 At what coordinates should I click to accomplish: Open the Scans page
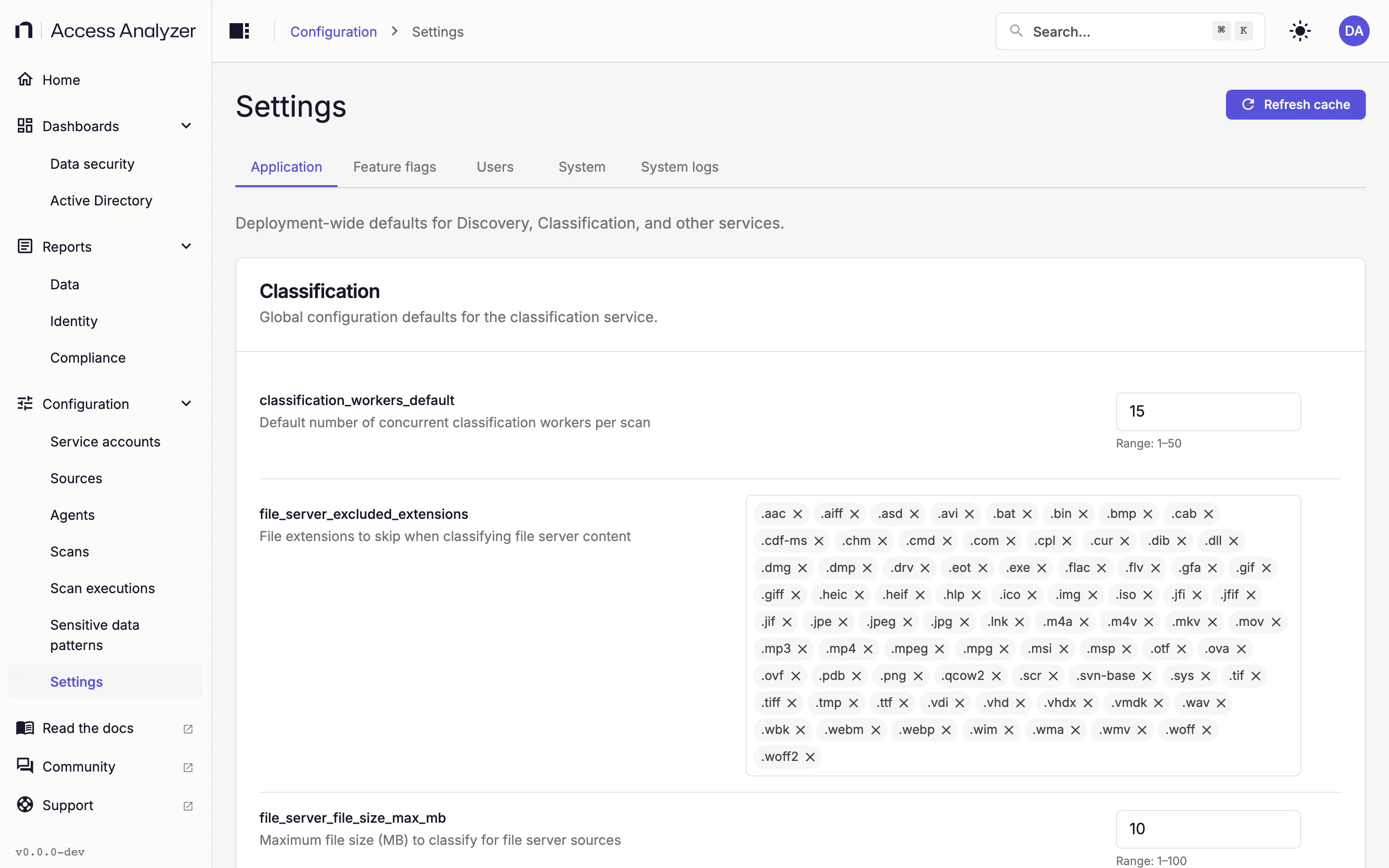tap(69, 552)
